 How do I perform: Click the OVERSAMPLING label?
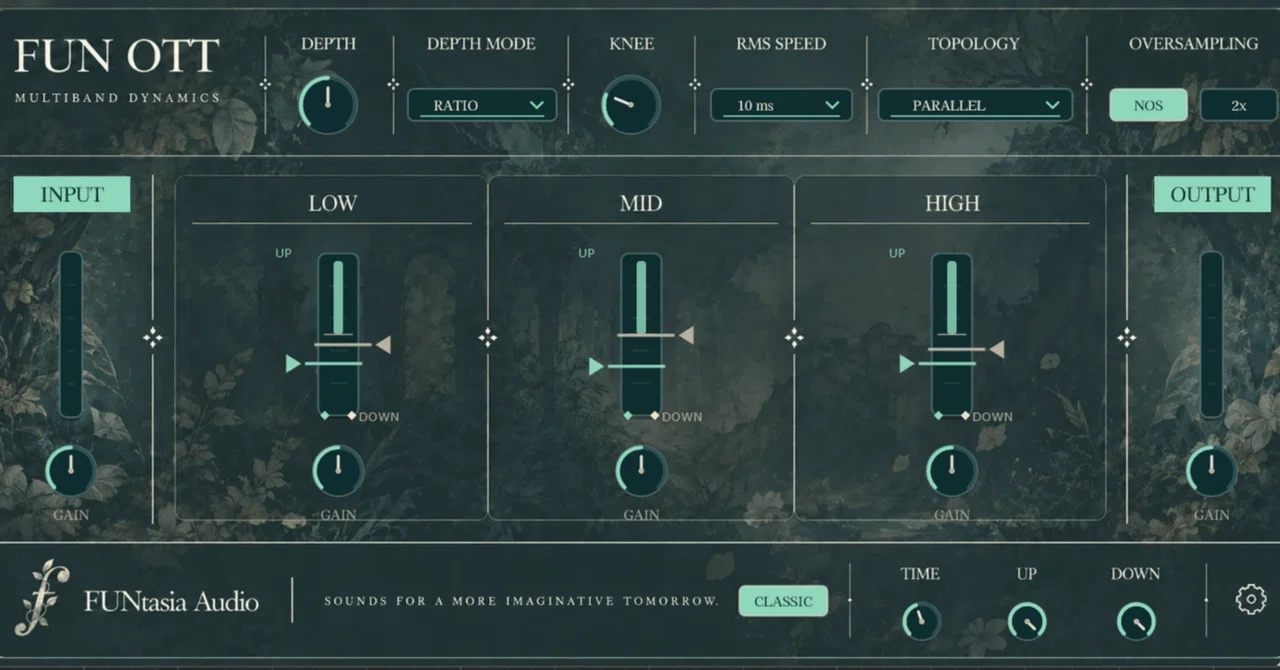click(1193, 44)
